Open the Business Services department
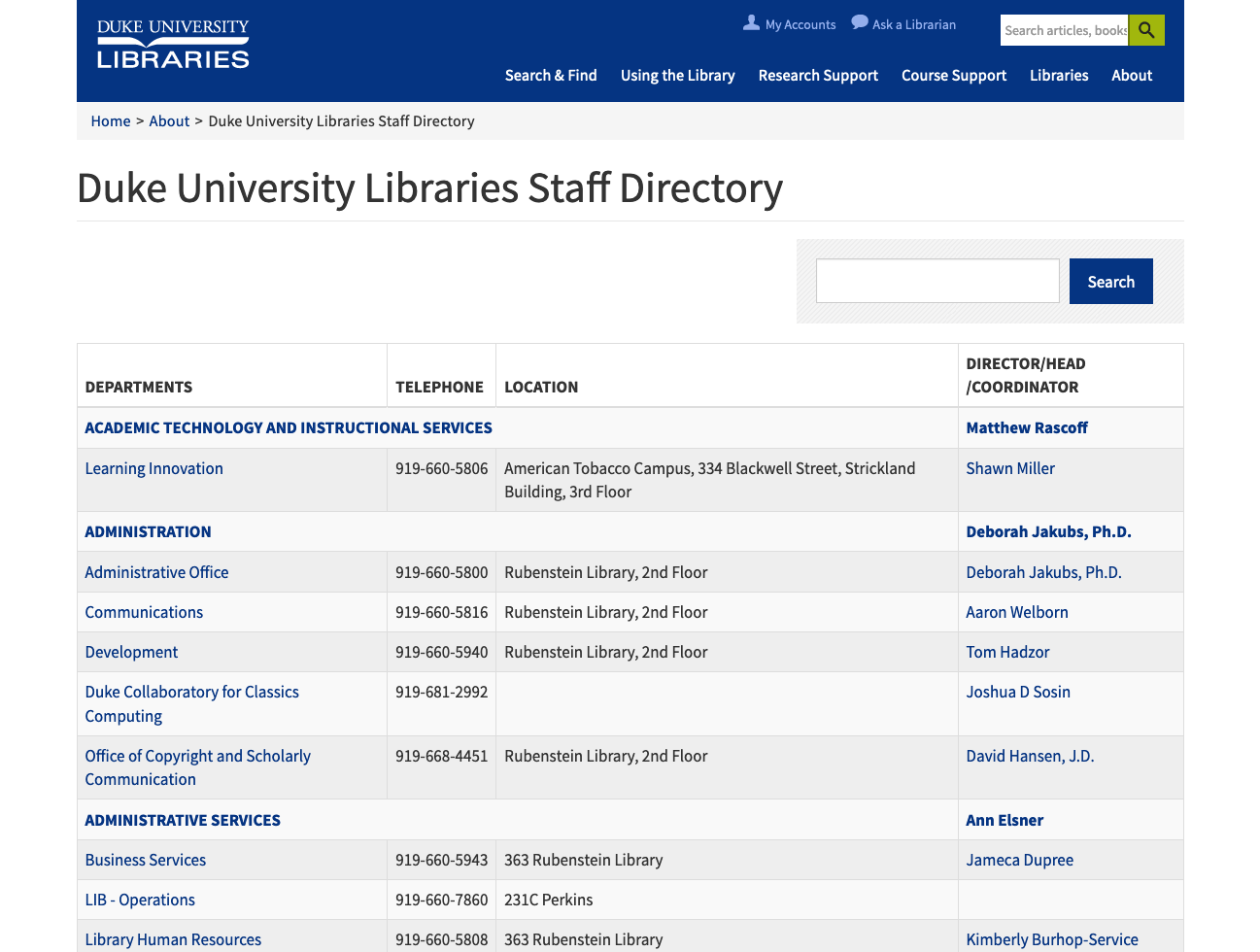1260x952 pixels. 146,860
